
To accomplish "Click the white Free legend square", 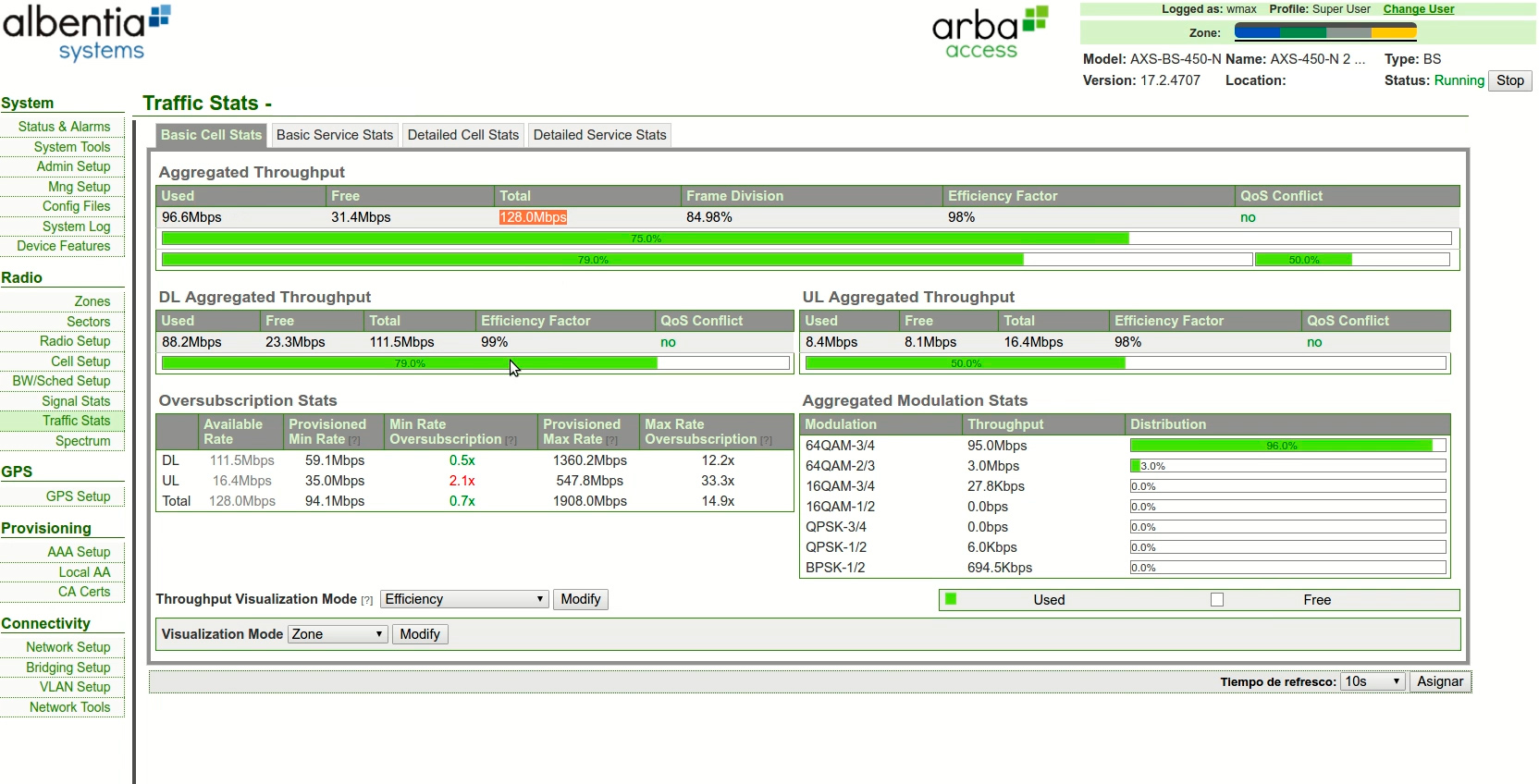I will coord(1217,600).
